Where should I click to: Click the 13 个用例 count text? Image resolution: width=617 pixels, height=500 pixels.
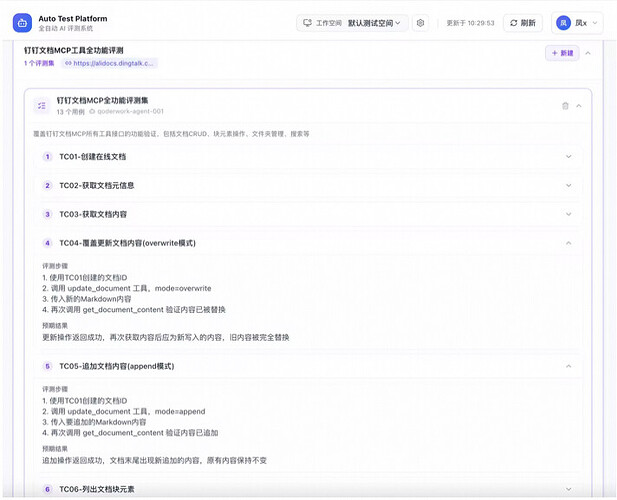[x=70, y=112]
